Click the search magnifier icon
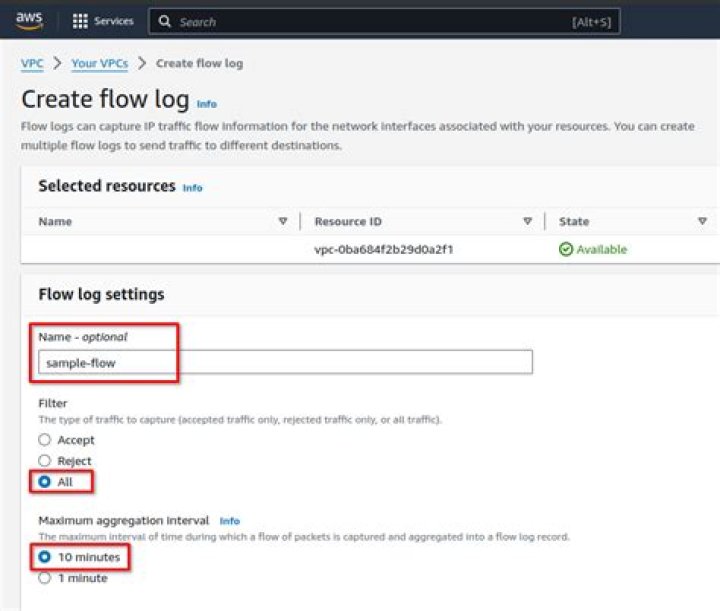 tap(164, 21)
